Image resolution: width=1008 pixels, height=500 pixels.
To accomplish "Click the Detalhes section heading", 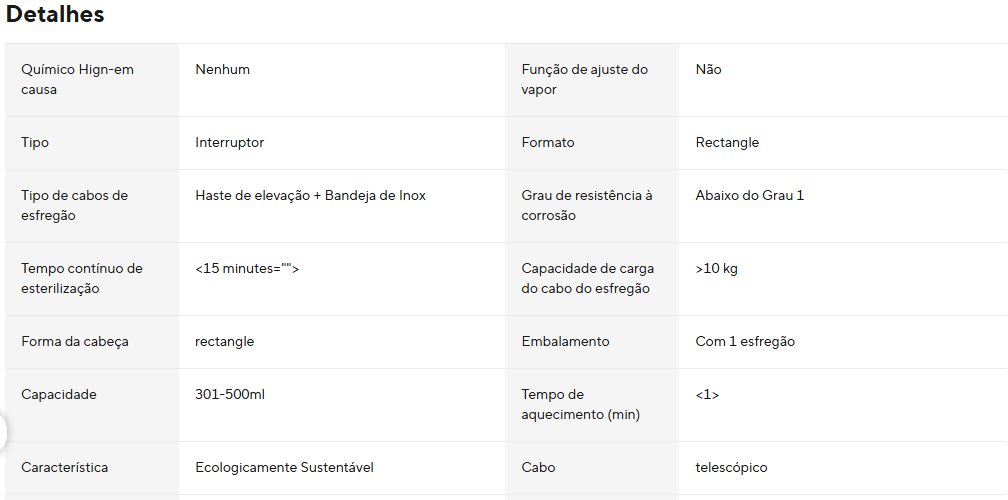I will coord(55,15).
